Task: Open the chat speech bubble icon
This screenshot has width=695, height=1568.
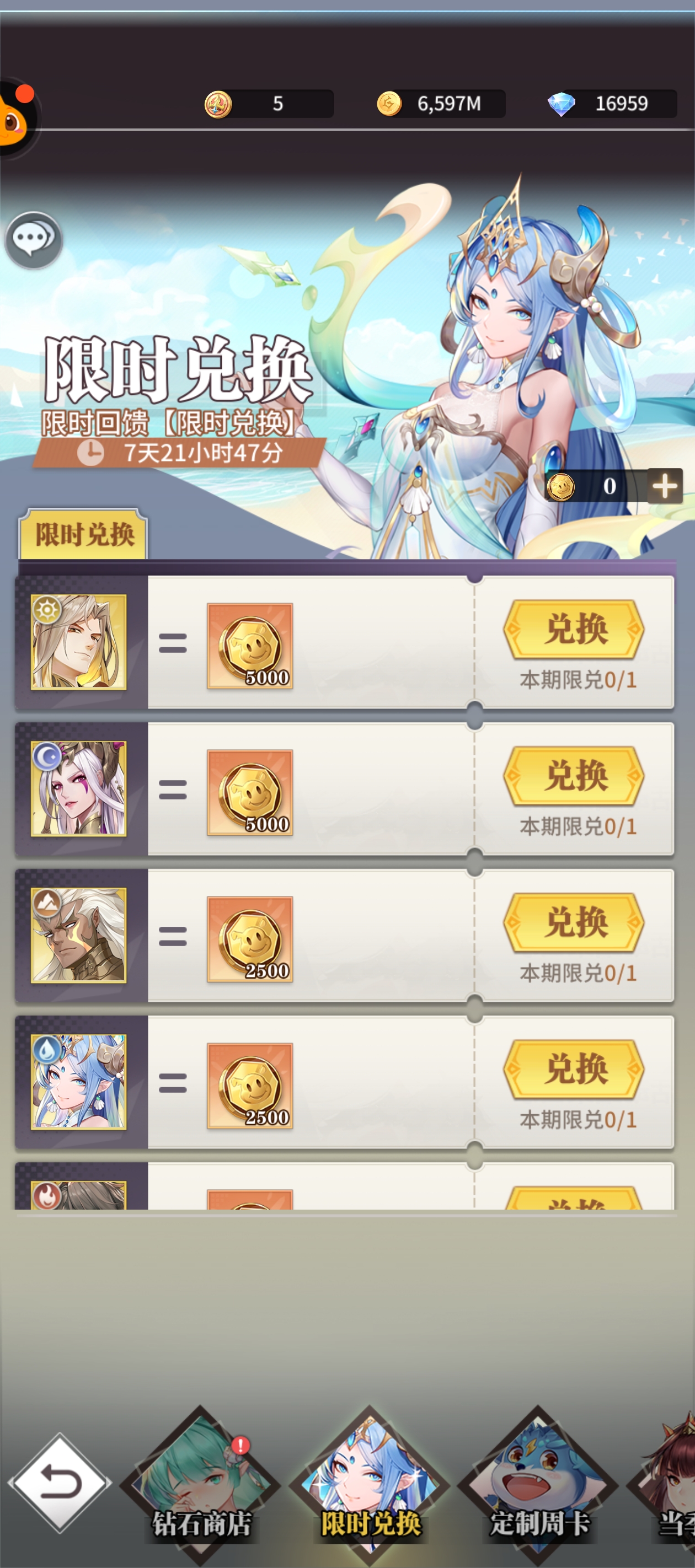Action: (x=34, y=240)
